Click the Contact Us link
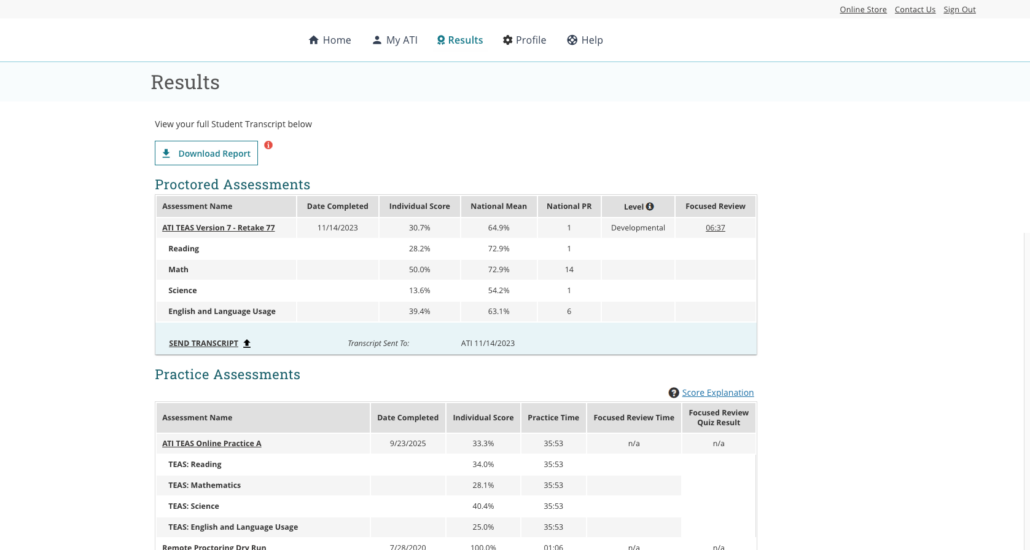1030x550 pixels. [x=915, y=9]
